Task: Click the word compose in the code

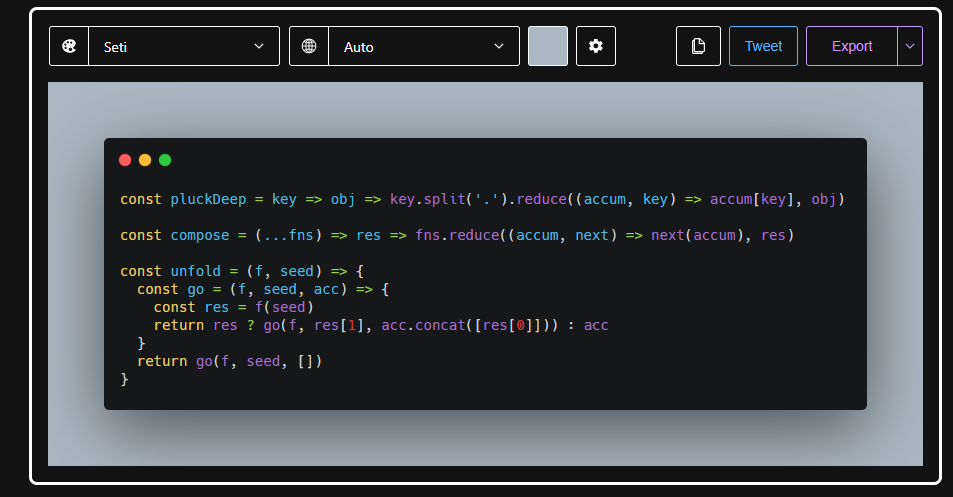Action: click(x=200, y=235)
